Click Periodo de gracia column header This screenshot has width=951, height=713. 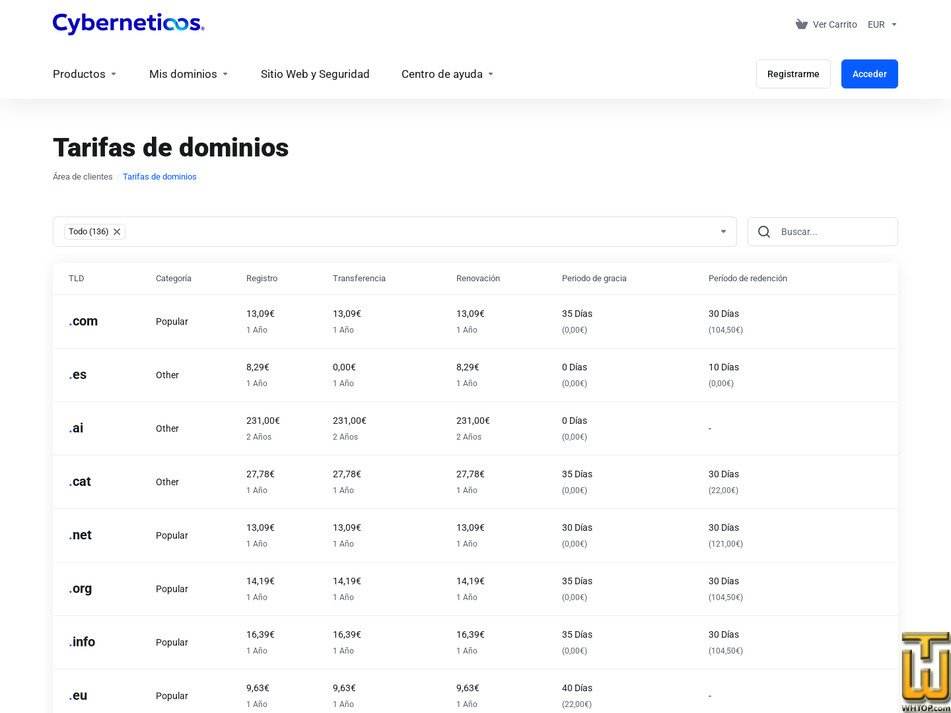point(594,278)
